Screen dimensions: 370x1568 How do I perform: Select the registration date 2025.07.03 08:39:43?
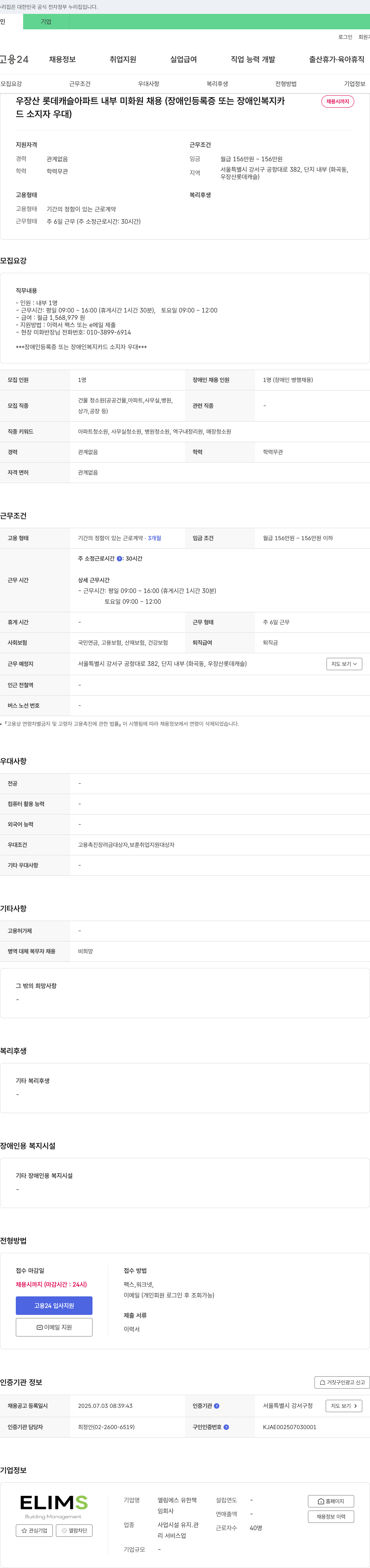pyautogui.click(x=105, y=1406)
